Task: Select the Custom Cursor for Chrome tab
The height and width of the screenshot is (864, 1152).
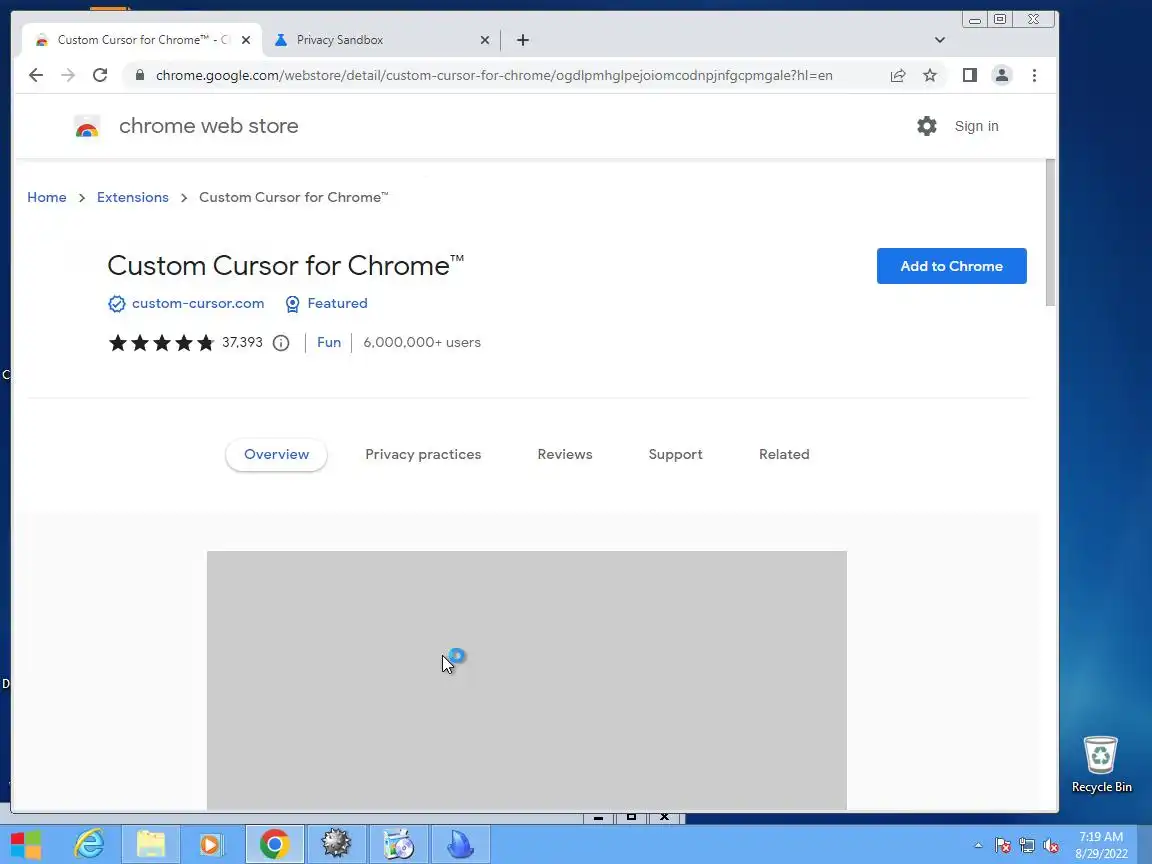Action: point(143,40)
